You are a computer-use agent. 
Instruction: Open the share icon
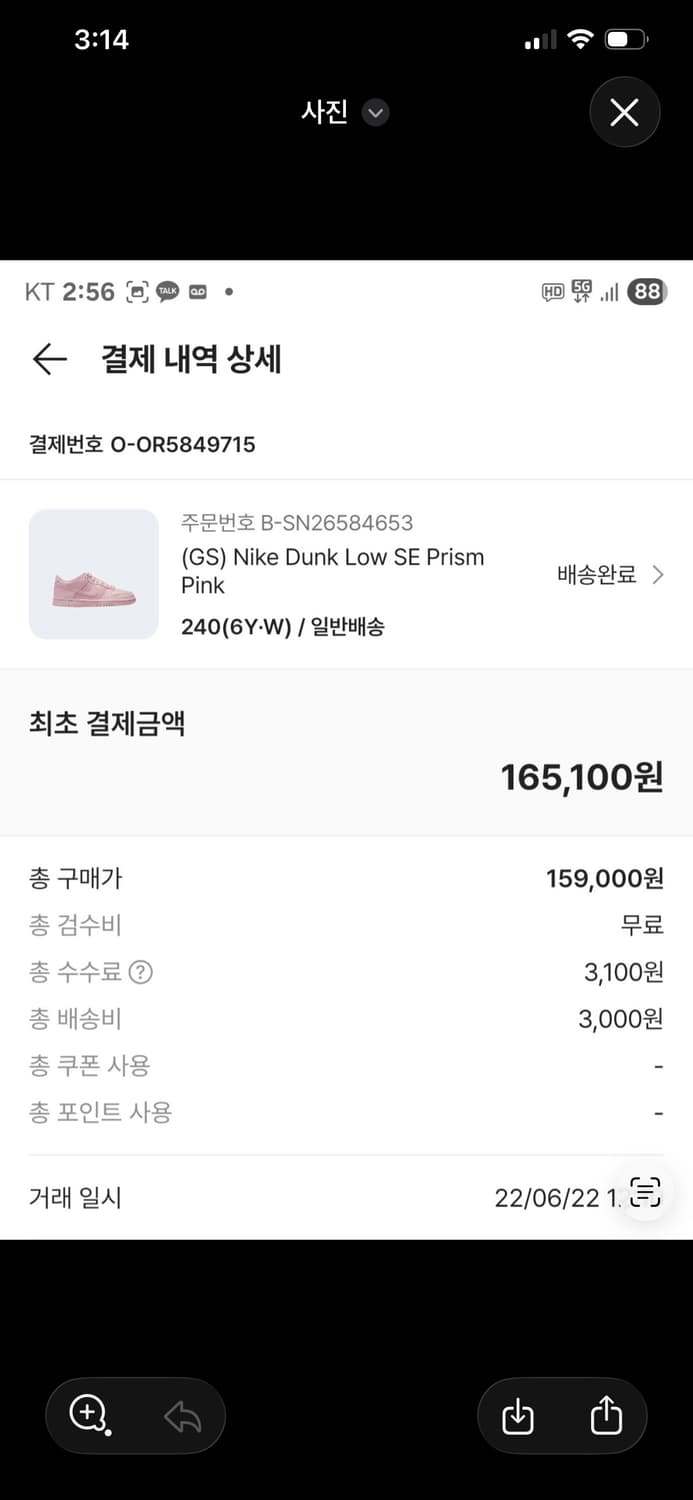[607, 1416]
